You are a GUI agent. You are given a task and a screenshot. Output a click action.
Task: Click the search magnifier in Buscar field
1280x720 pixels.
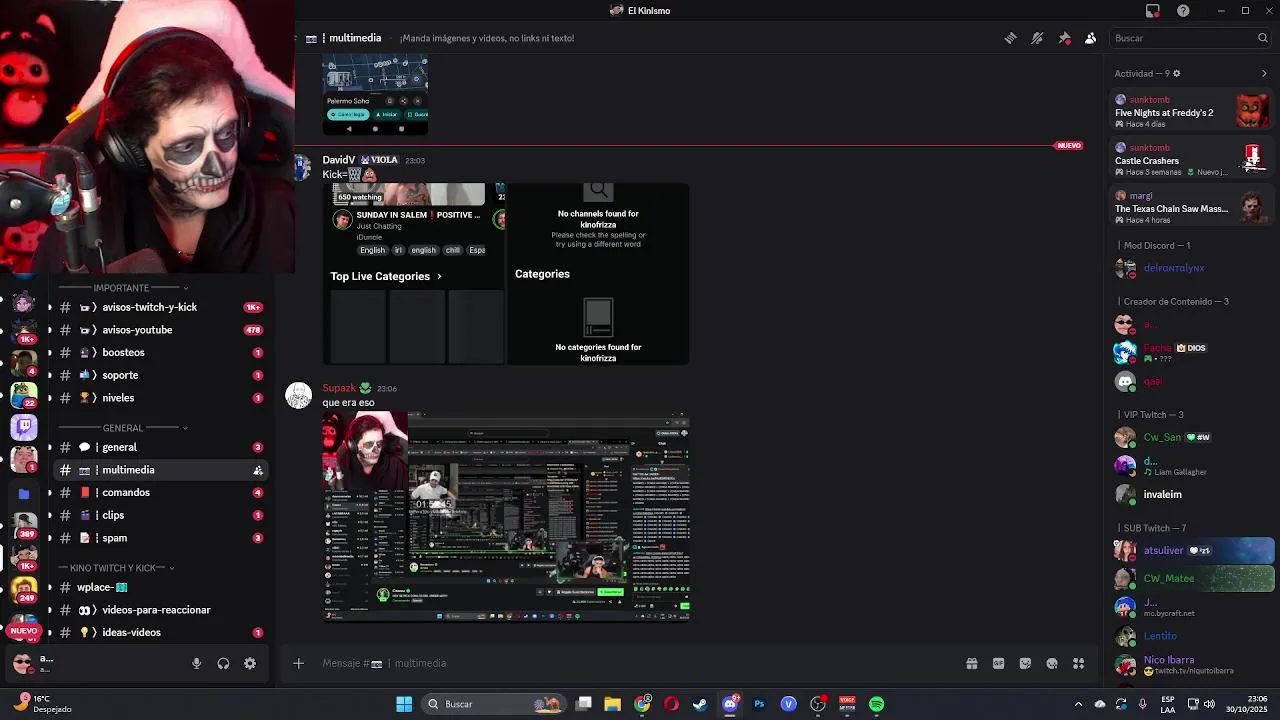click(x=1262, y=38)
